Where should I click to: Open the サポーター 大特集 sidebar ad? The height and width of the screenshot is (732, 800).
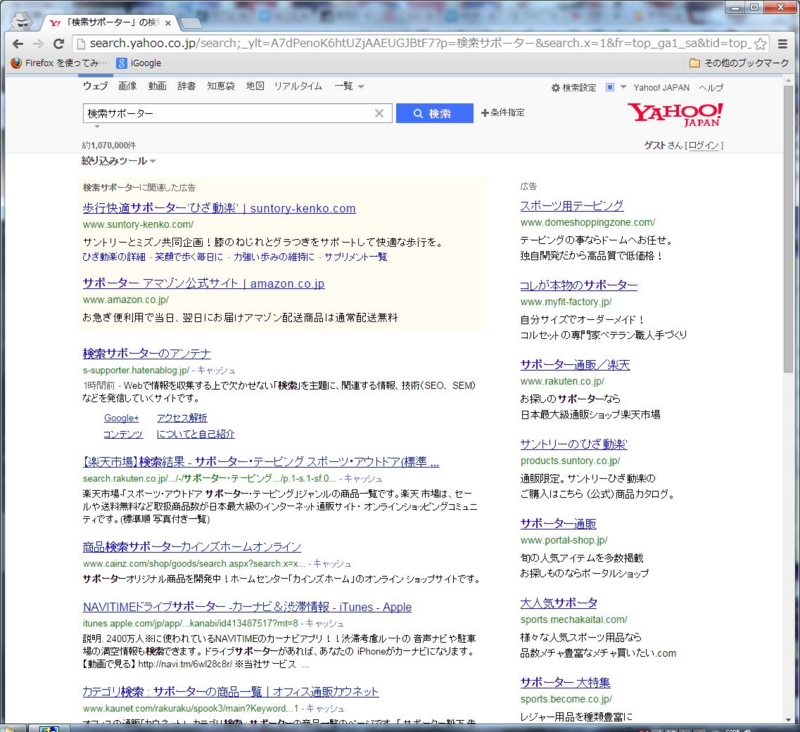[x=565, y=683]
